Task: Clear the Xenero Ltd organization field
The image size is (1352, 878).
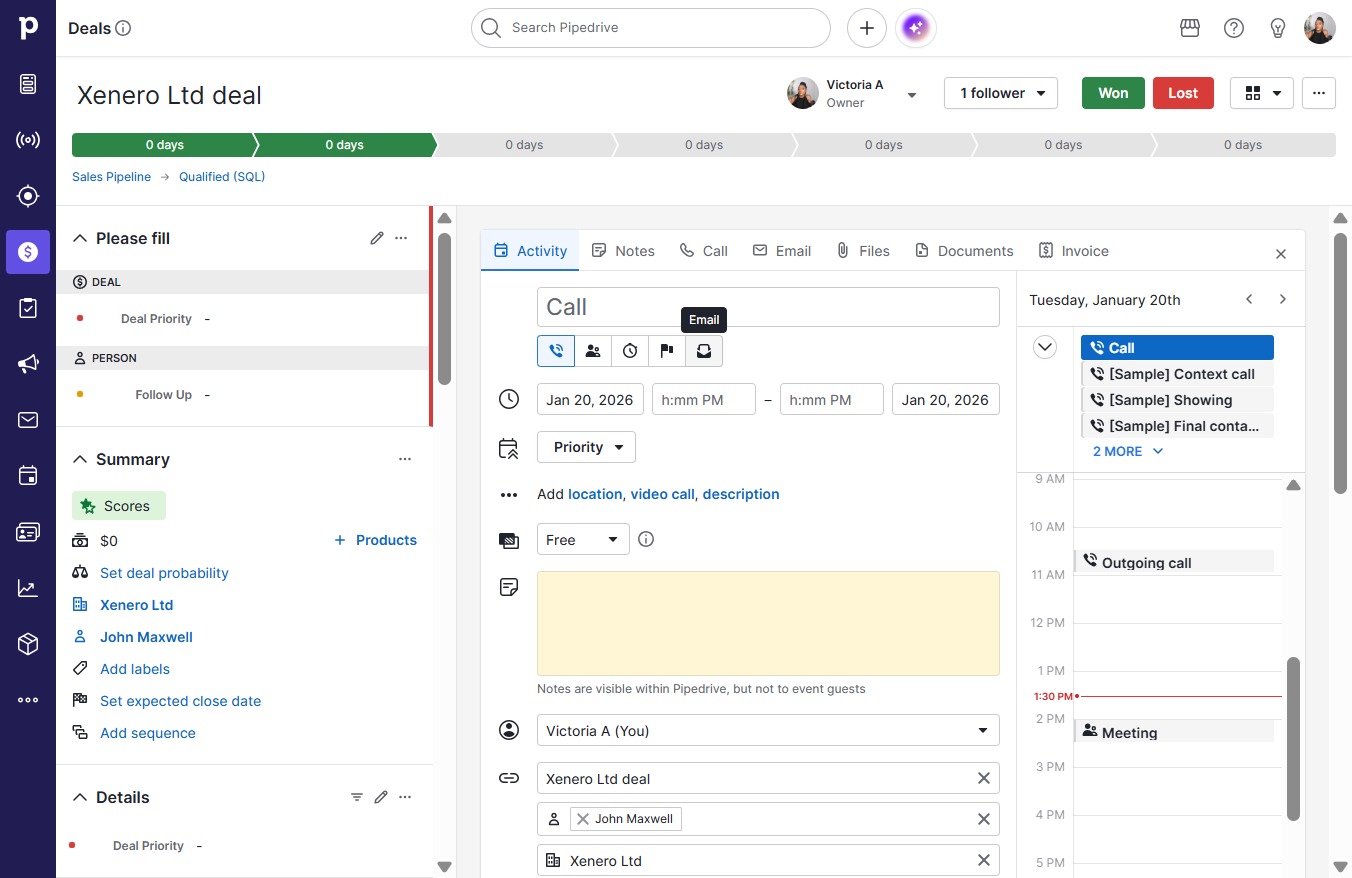Action: (984, 860)
